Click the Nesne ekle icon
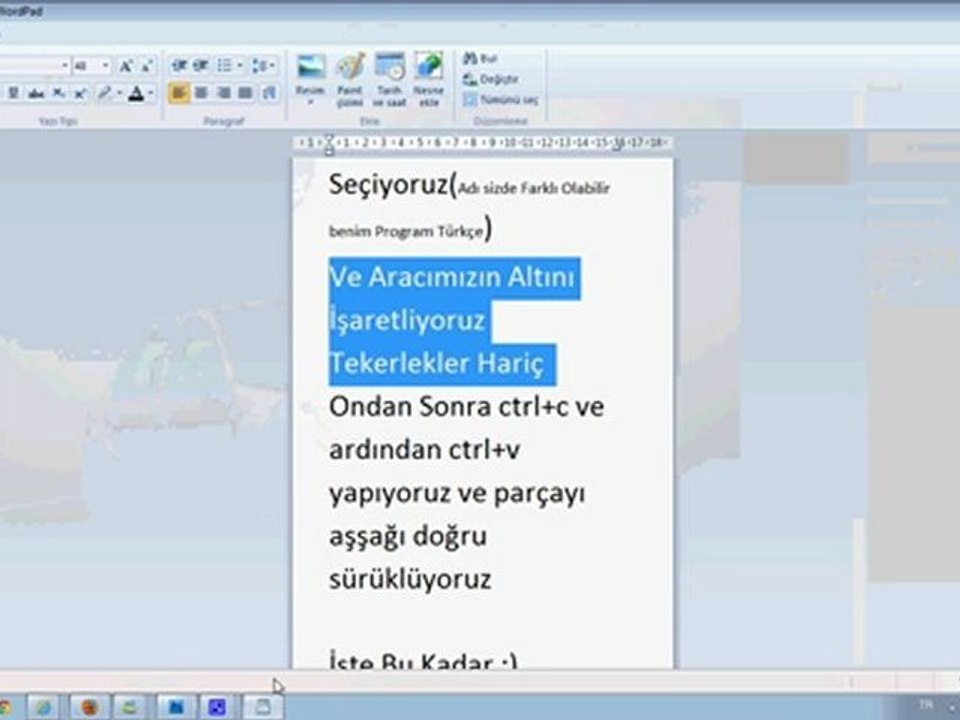Screen dimensions: 960x720 pos(429,80)
